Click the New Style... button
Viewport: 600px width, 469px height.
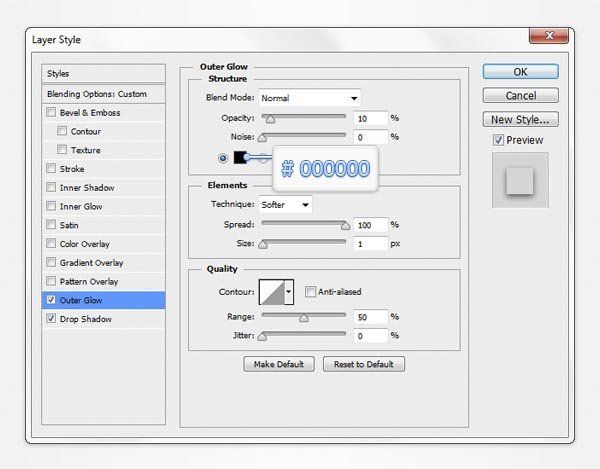pyautogui.click(x=520, y=119)
